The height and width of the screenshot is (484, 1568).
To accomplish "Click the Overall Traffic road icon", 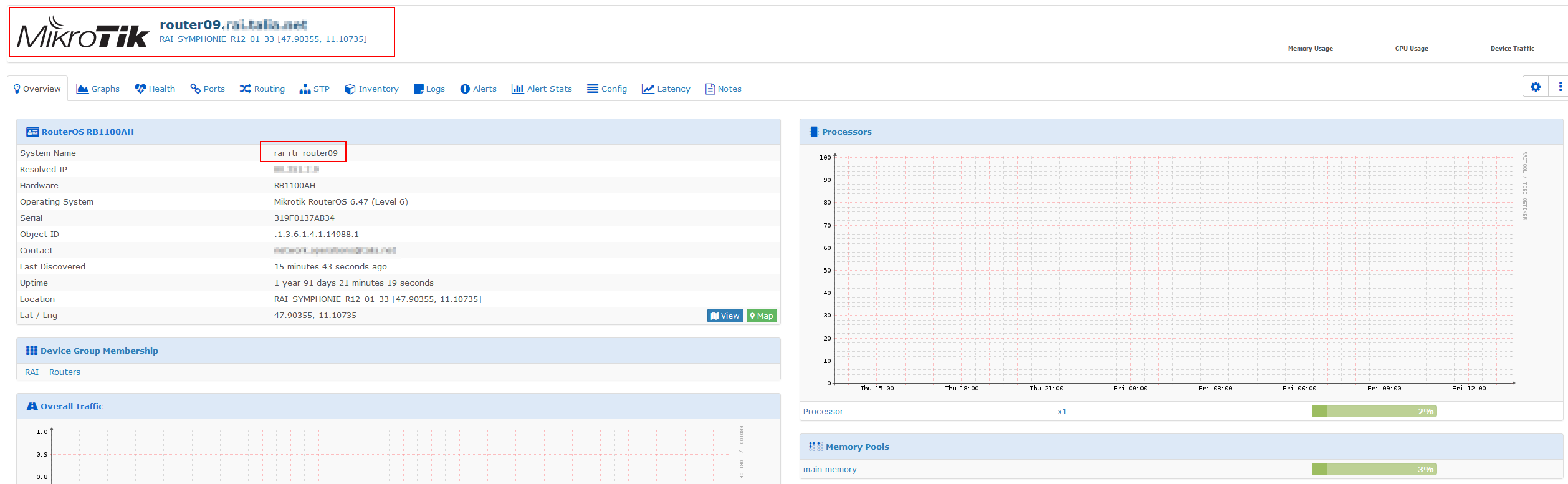I will (x=32, y=406).
